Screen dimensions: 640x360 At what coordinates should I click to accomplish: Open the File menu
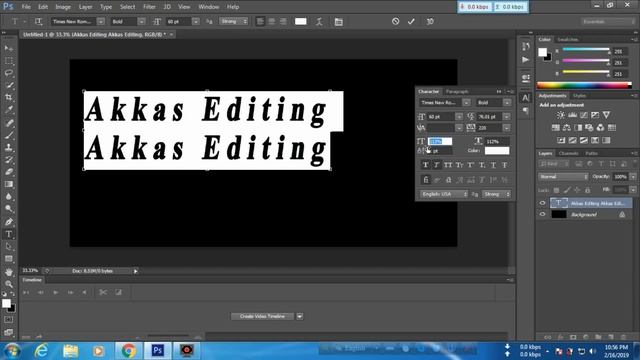(26, 7)
